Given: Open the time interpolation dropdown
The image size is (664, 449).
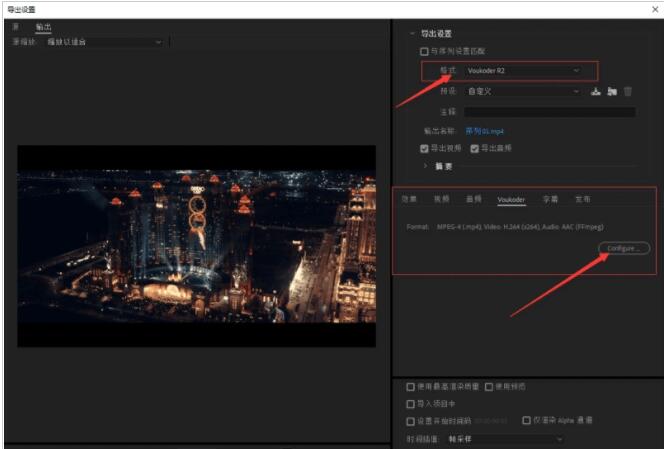Looking at the screenshot, I should click(x=505, y=439).
